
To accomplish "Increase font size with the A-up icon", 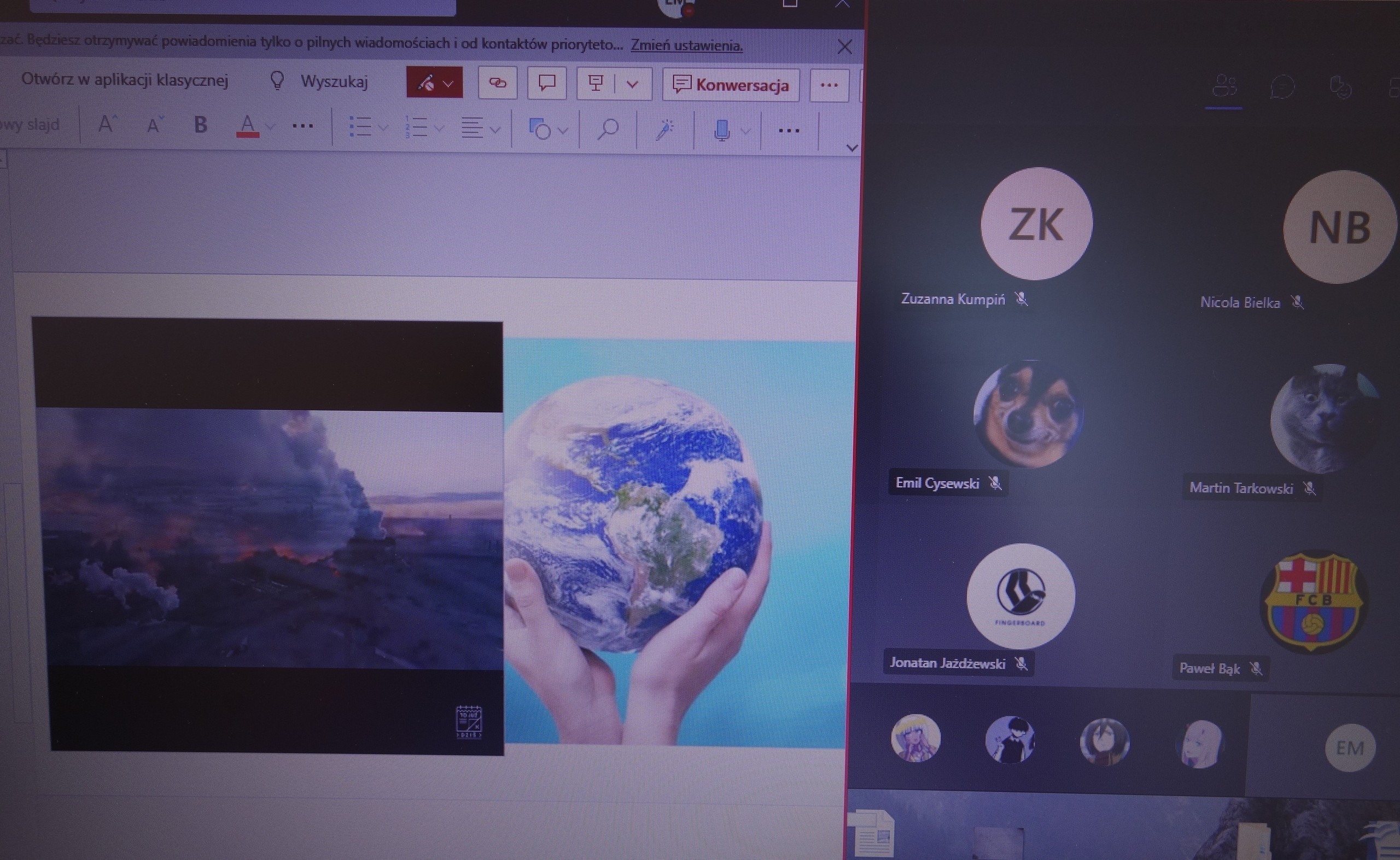I will click(x=107, y=124).
